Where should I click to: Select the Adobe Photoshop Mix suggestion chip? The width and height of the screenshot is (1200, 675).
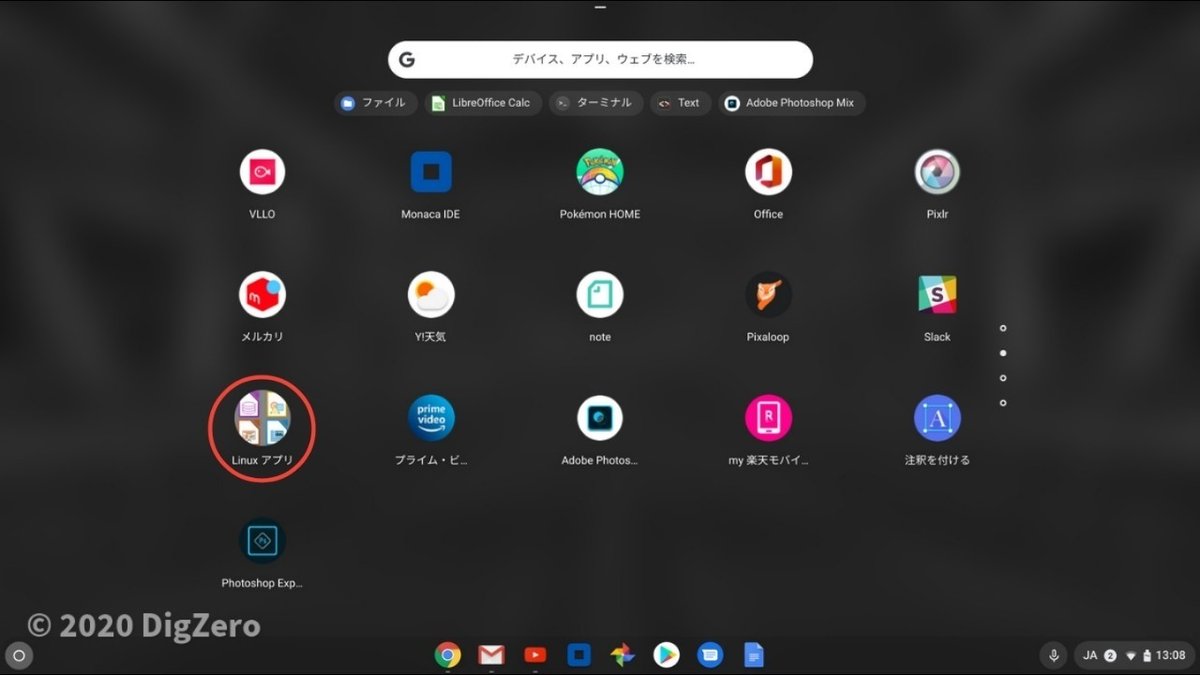tap(792, 103)
